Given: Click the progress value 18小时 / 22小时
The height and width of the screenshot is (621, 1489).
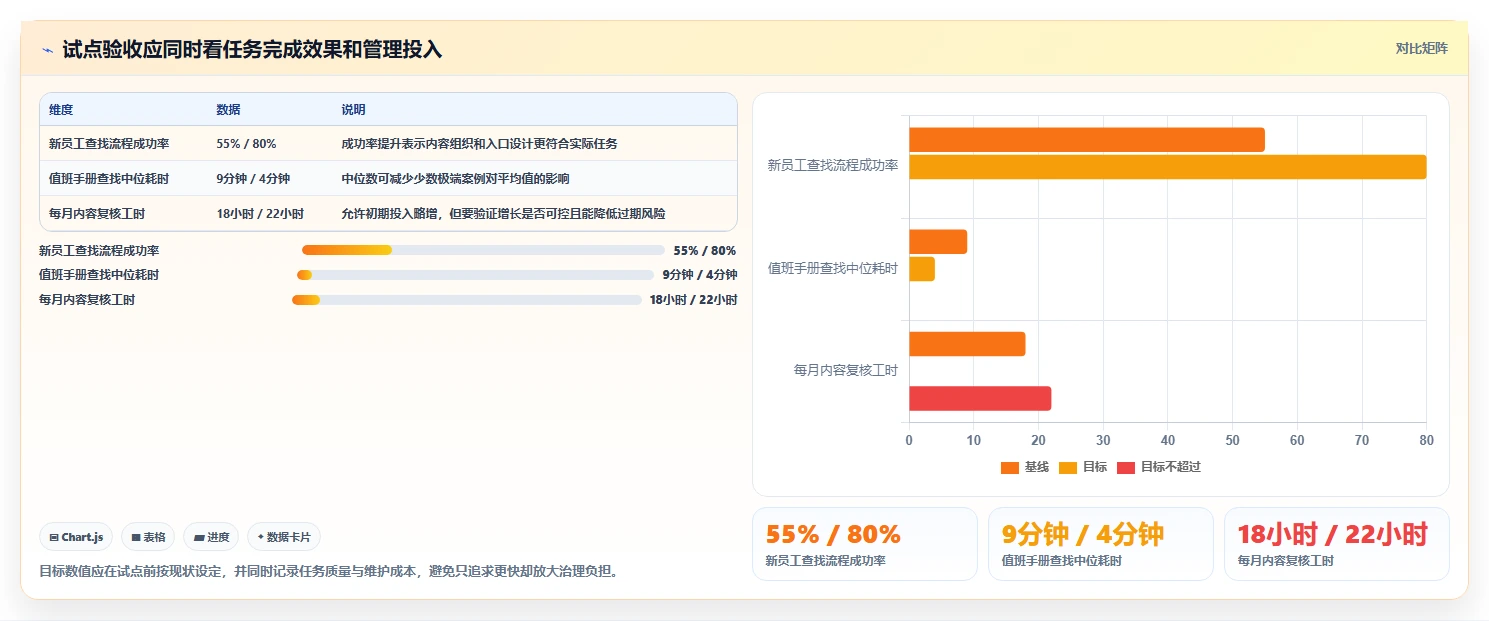Looking at the screenshot, I should click(x=693, y=300).
